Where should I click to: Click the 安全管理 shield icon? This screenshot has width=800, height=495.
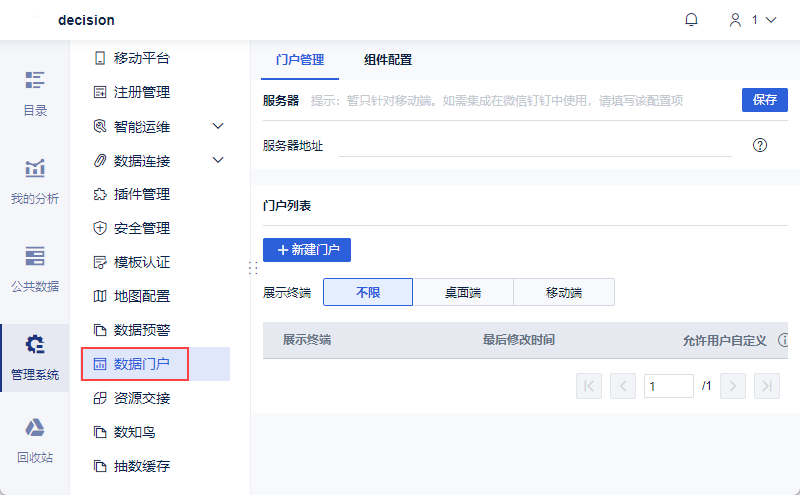[100, 228]
